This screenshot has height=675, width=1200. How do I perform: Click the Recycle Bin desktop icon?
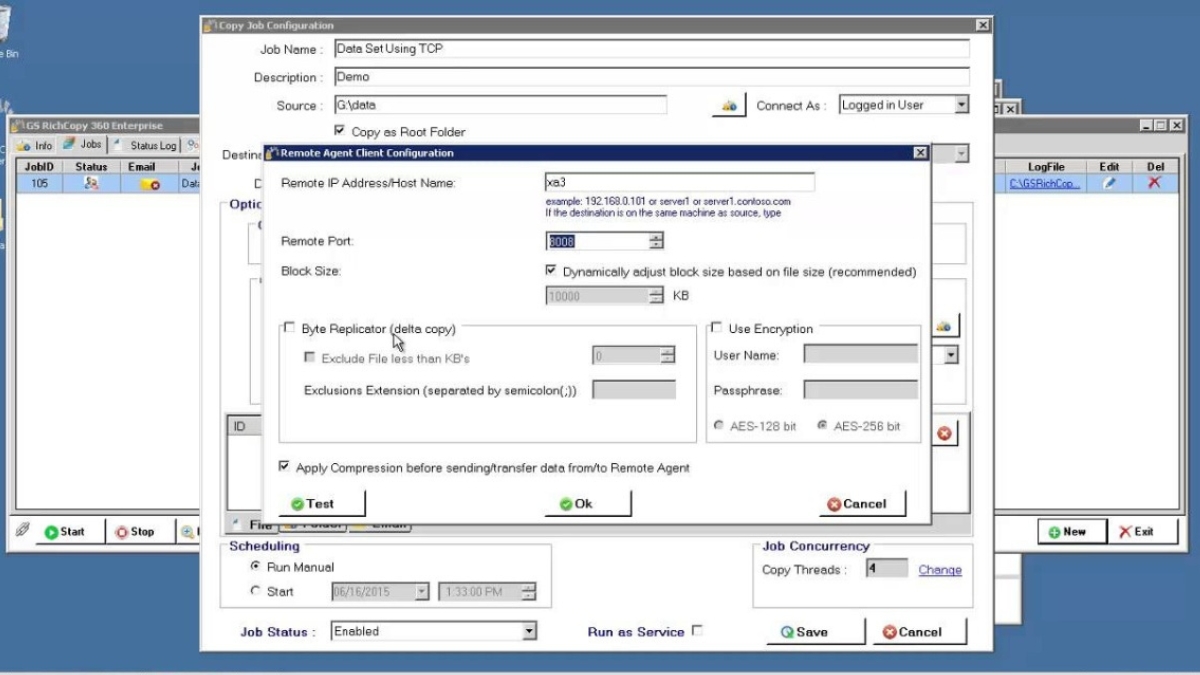(5, 25)
